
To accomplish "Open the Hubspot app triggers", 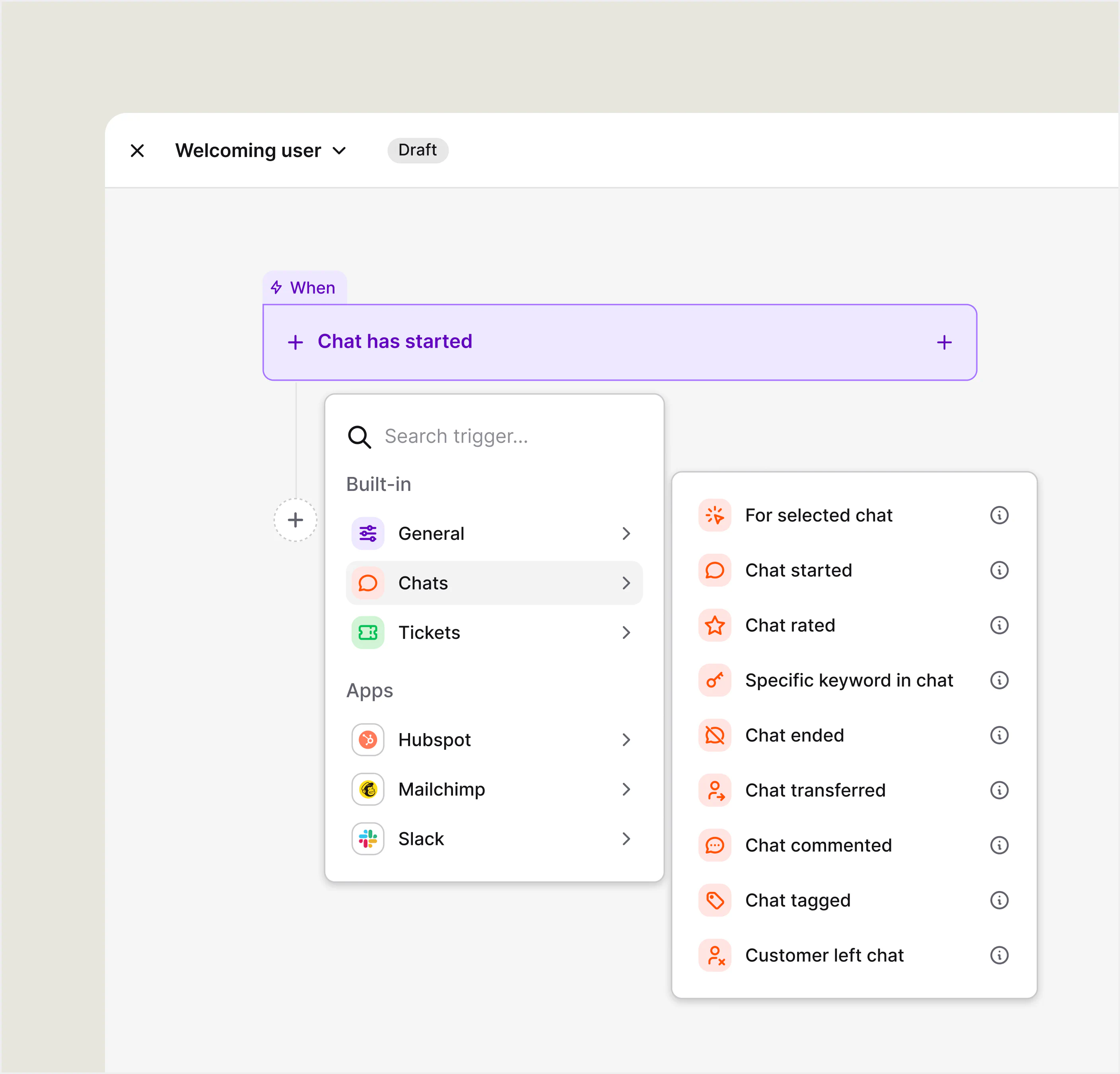I will (494, 739).
